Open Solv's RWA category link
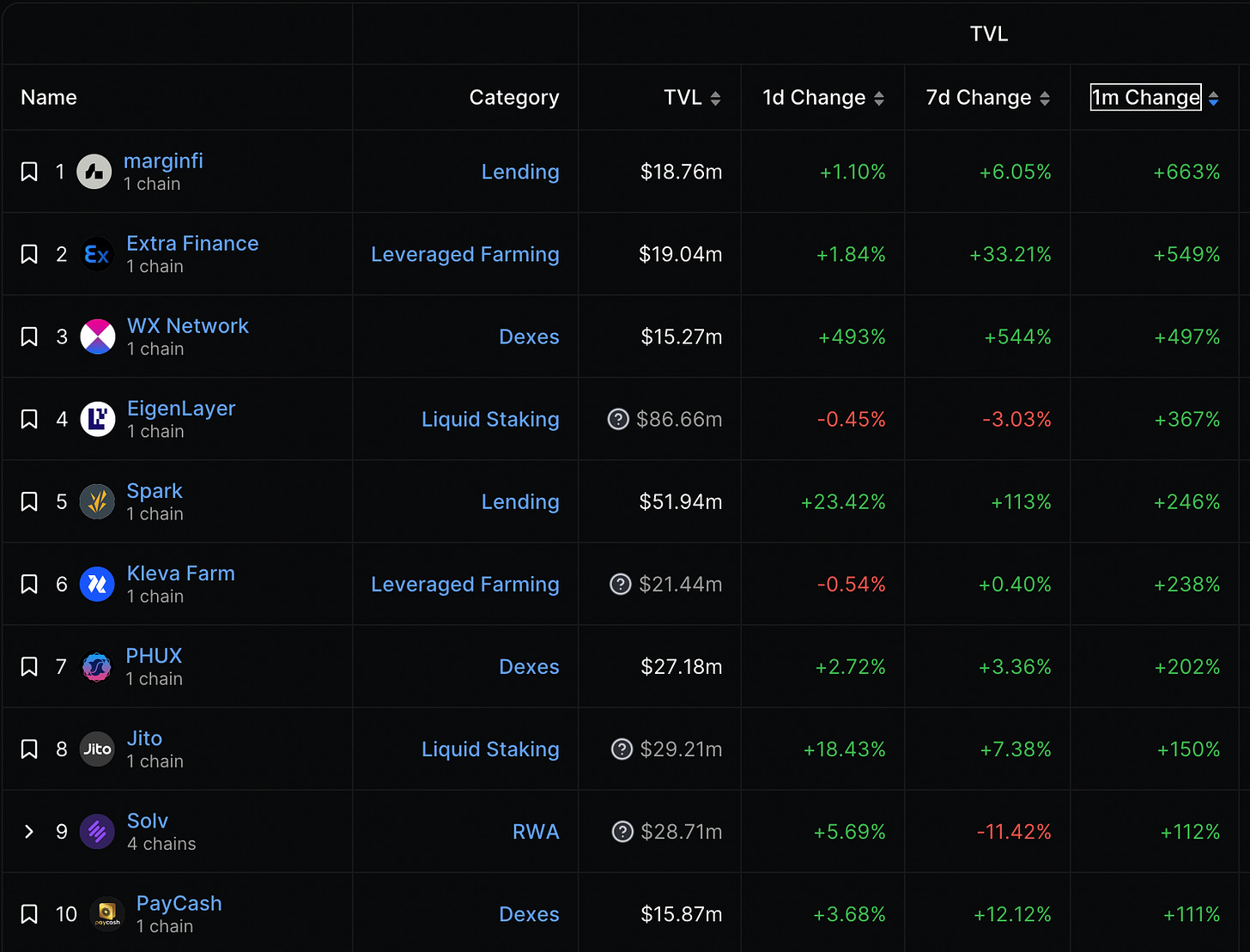Image resolution: width=1250 pixels, height=952 pixels. 536,831
